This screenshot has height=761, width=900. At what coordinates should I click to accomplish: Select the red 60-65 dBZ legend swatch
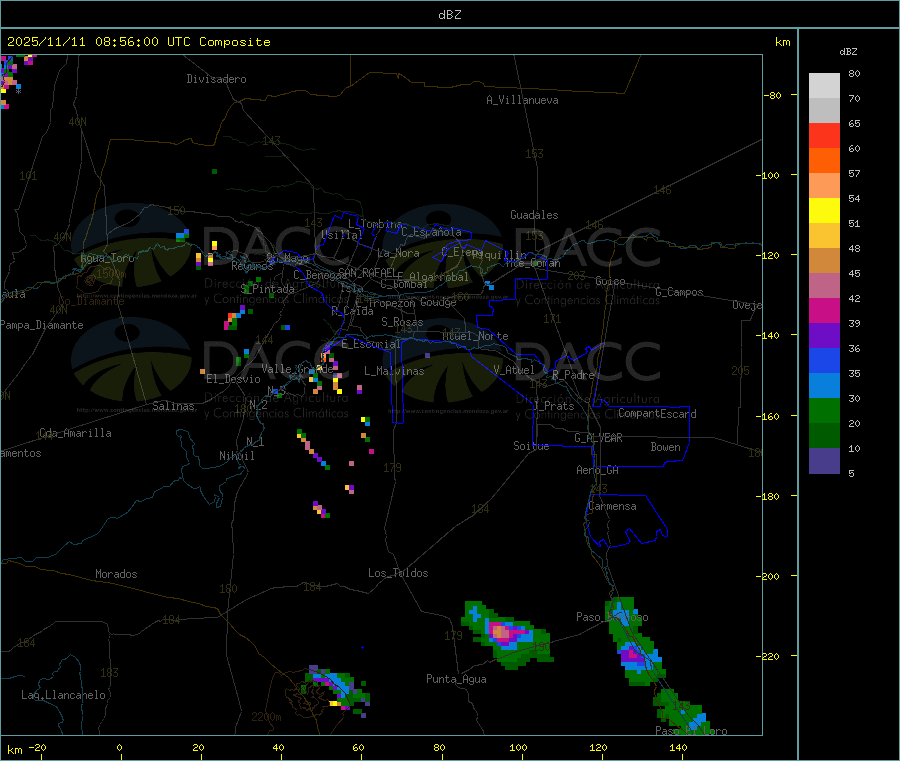click(824, 136)
